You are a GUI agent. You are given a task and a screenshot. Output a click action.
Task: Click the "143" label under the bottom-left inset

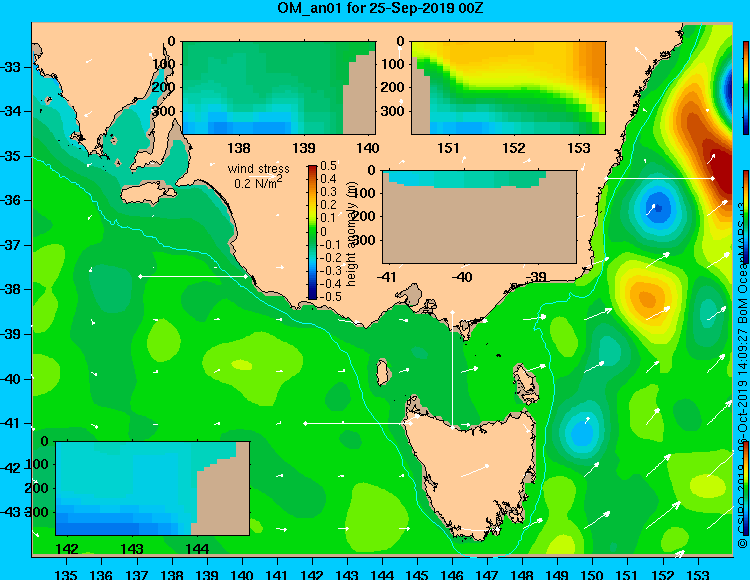point(132,549)
